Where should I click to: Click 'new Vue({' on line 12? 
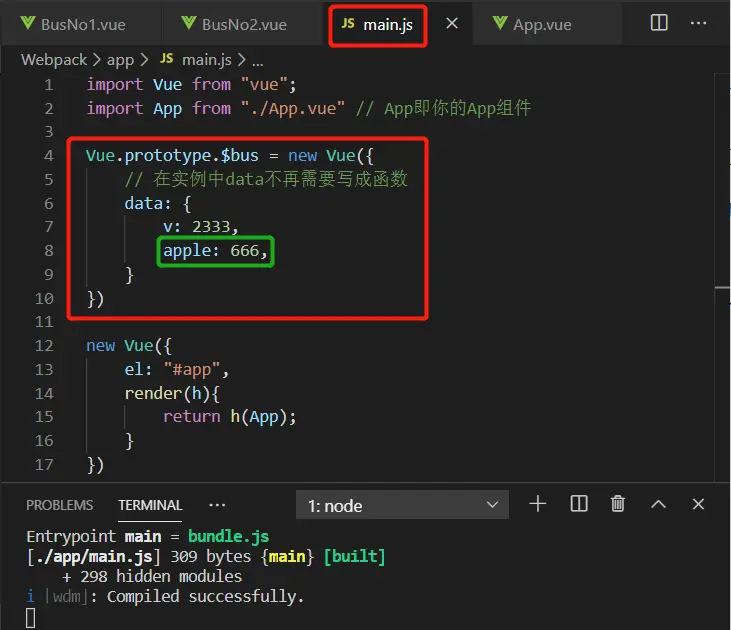coord(129,346)
